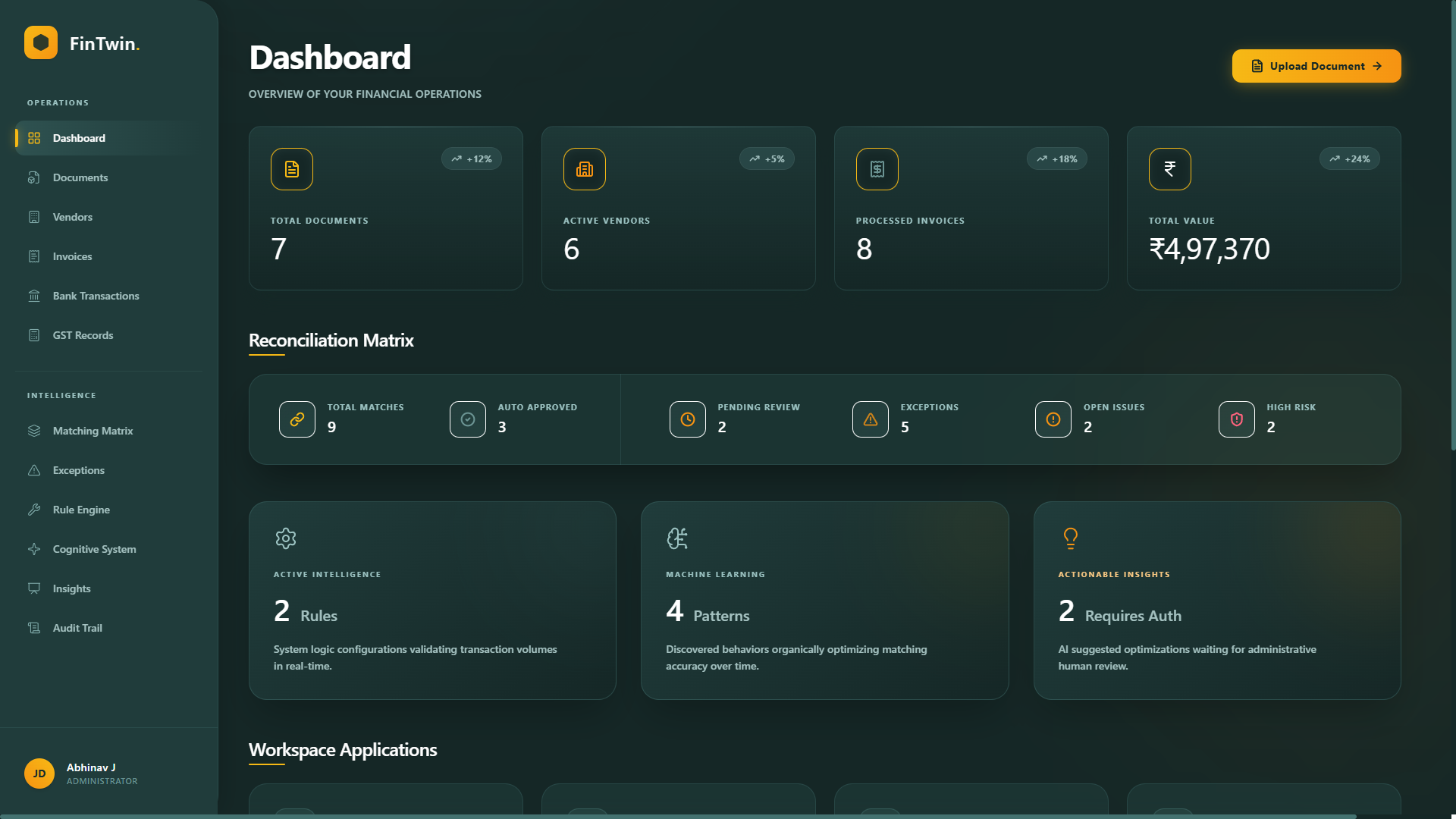Click the Total Documents file icon
Viewport: 1456px width, 819px height.
291,169
